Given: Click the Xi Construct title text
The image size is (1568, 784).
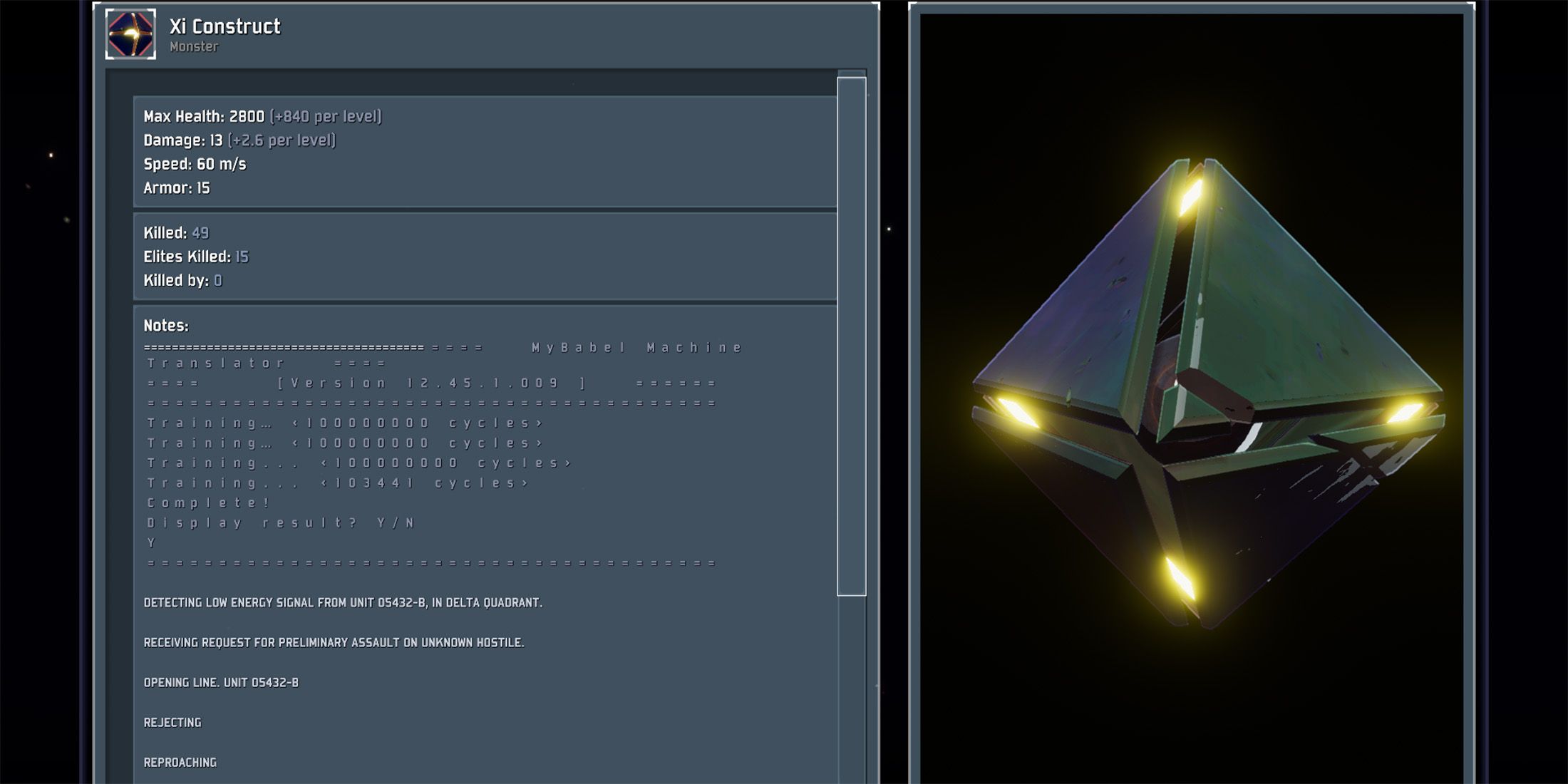Looking at the screenshot, I should click(x=225, y=26).
